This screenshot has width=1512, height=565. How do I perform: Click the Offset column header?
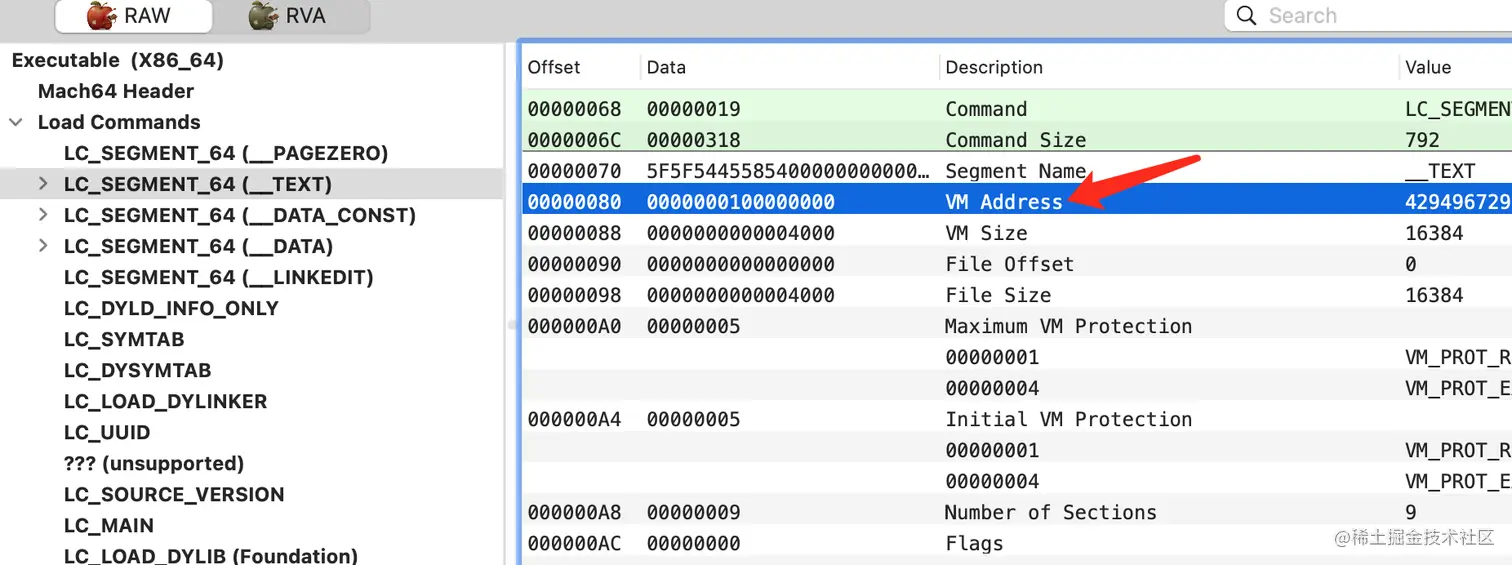click(x=554, y=67)
